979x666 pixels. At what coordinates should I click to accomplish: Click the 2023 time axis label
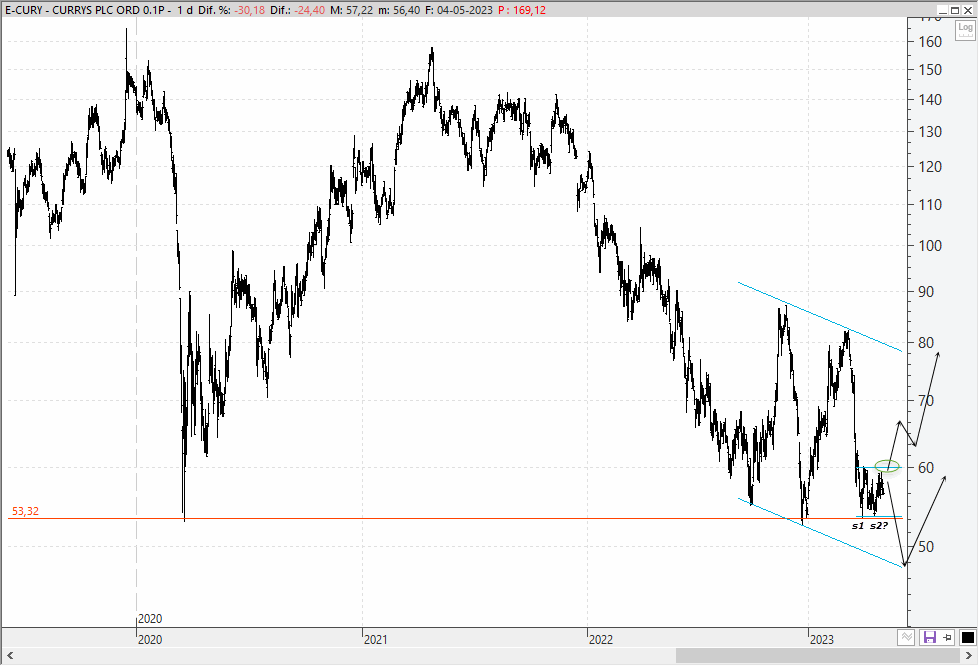click(822, 639)
